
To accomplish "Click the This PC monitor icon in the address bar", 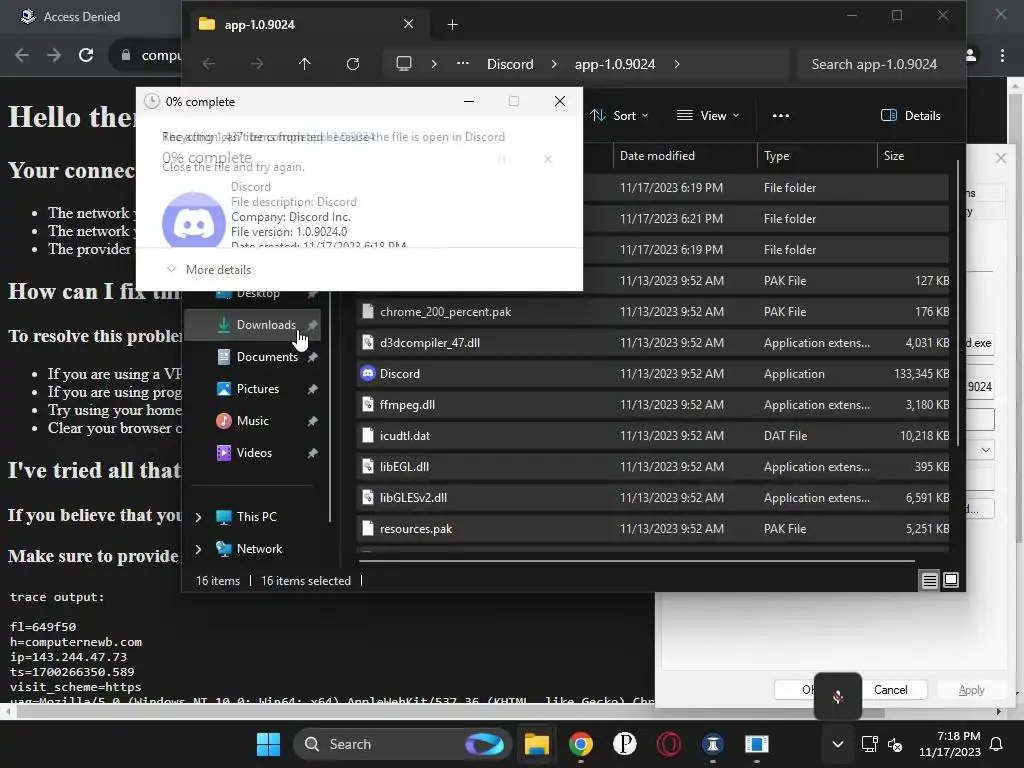I will tap(404, 64).
